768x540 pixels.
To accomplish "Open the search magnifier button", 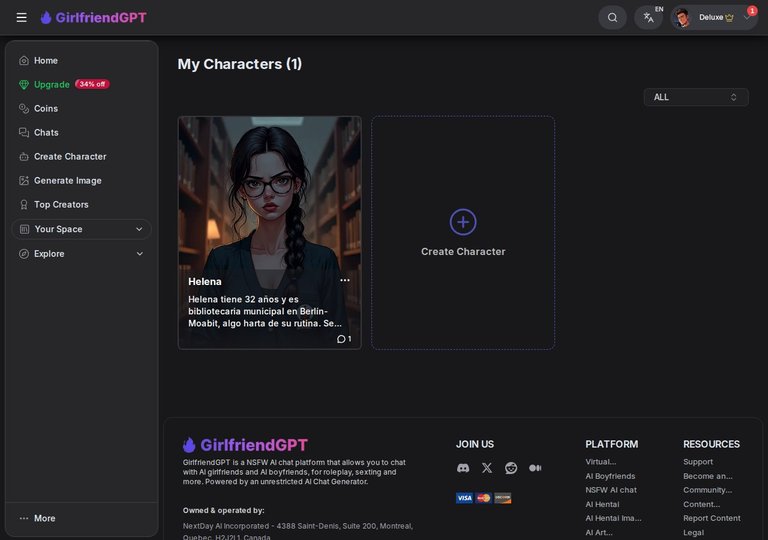I will 612,18.
